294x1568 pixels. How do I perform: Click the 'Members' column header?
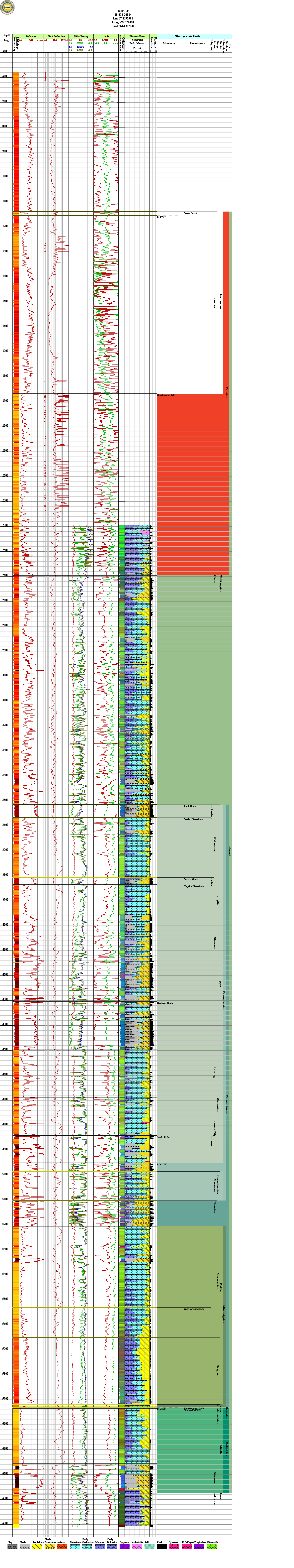[169, 43]
